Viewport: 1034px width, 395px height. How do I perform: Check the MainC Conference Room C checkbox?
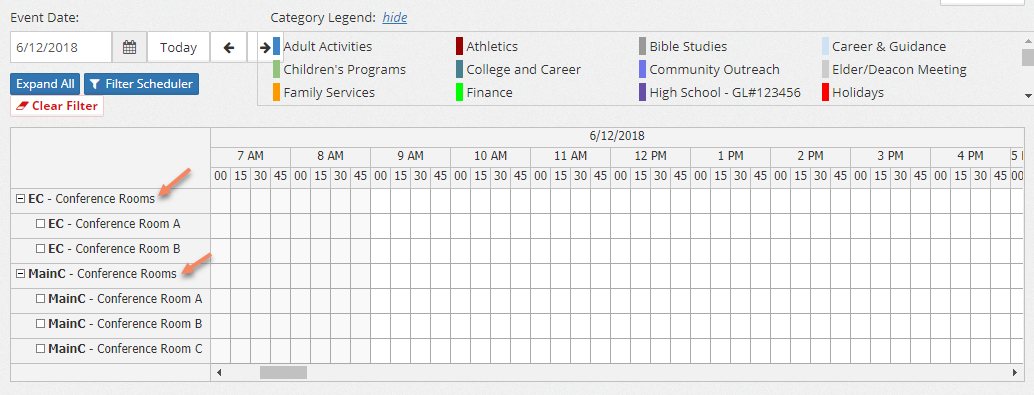tap(40, 349)
